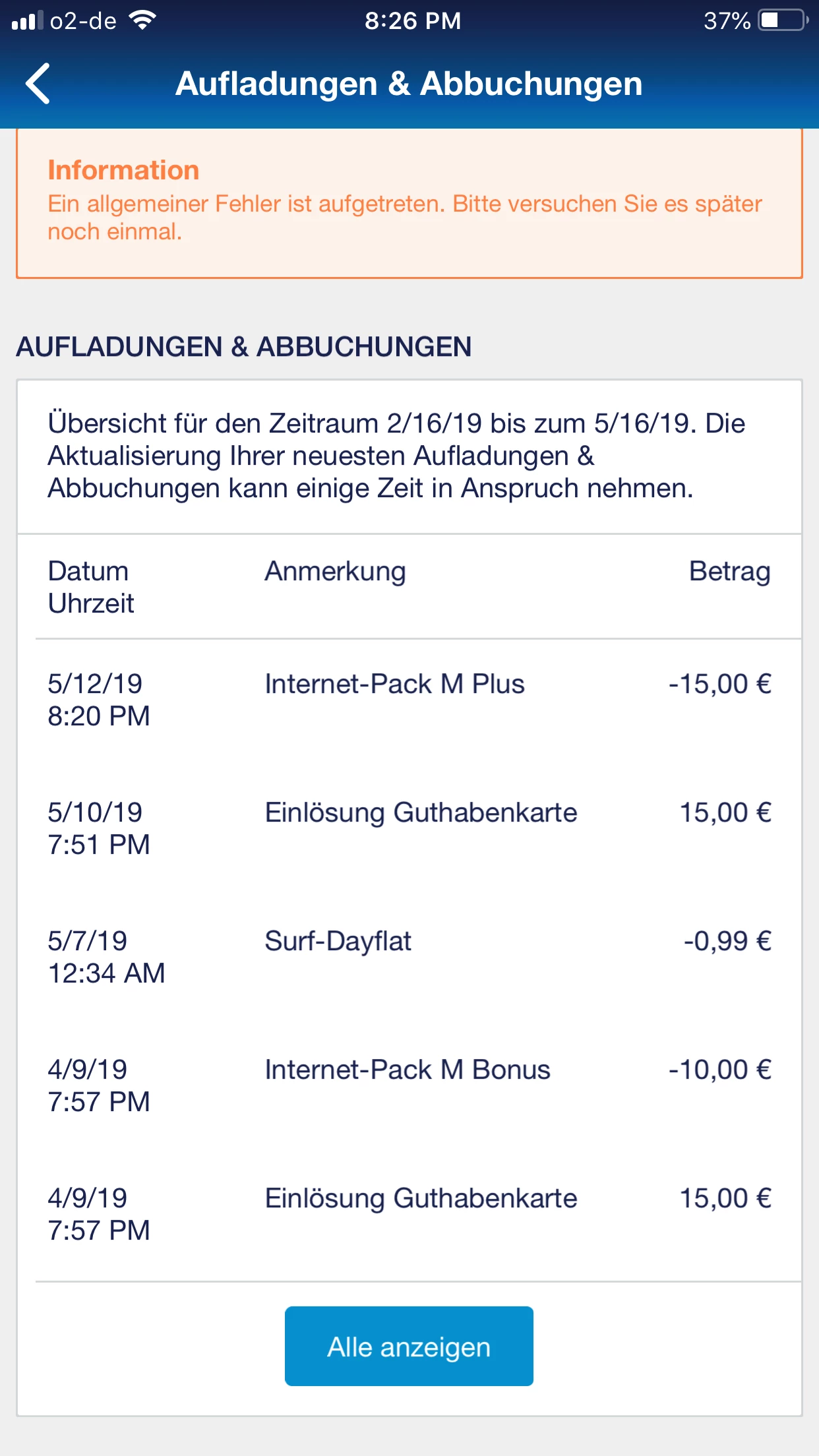
Task: Tap the Anmerkung column header
Action: (x=335, y=572)
